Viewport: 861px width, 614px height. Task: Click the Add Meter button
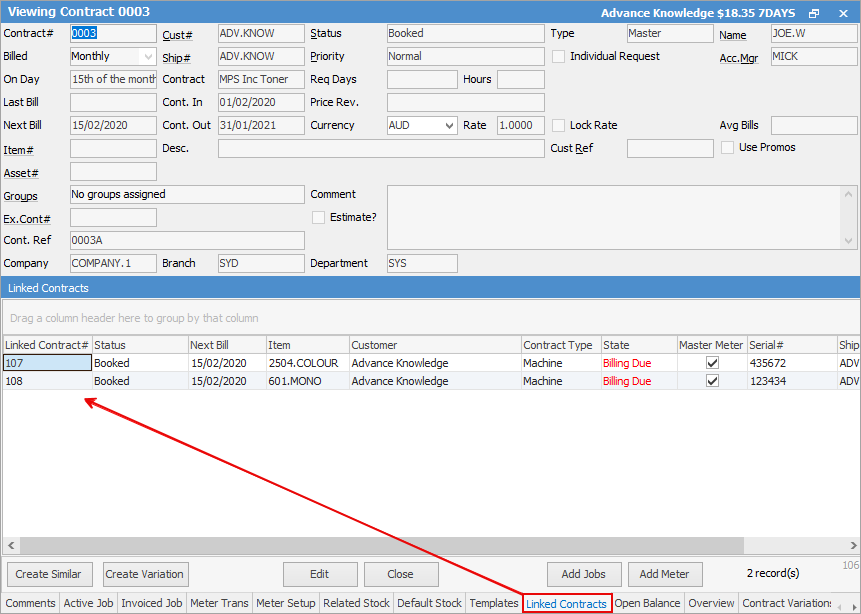click(x=664, y=574)
